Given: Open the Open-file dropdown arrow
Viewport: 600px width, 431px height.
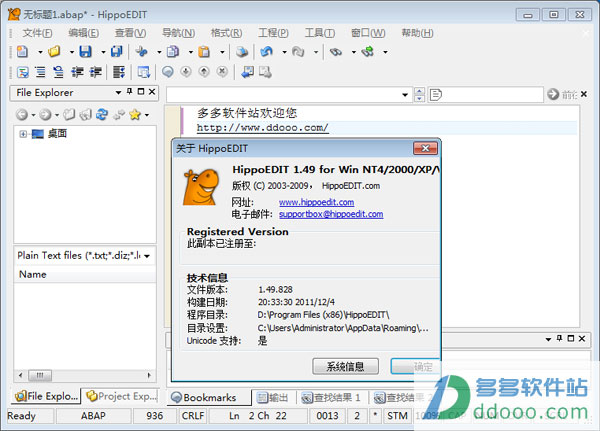Looking at the screenshot, I should [72, 52].
